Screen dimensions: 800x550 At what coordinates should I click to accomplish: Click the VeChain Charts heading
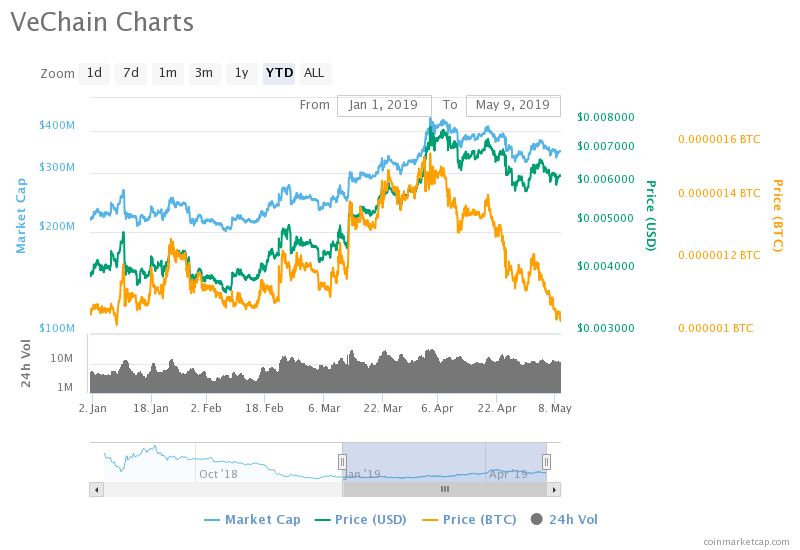(102, 22)
